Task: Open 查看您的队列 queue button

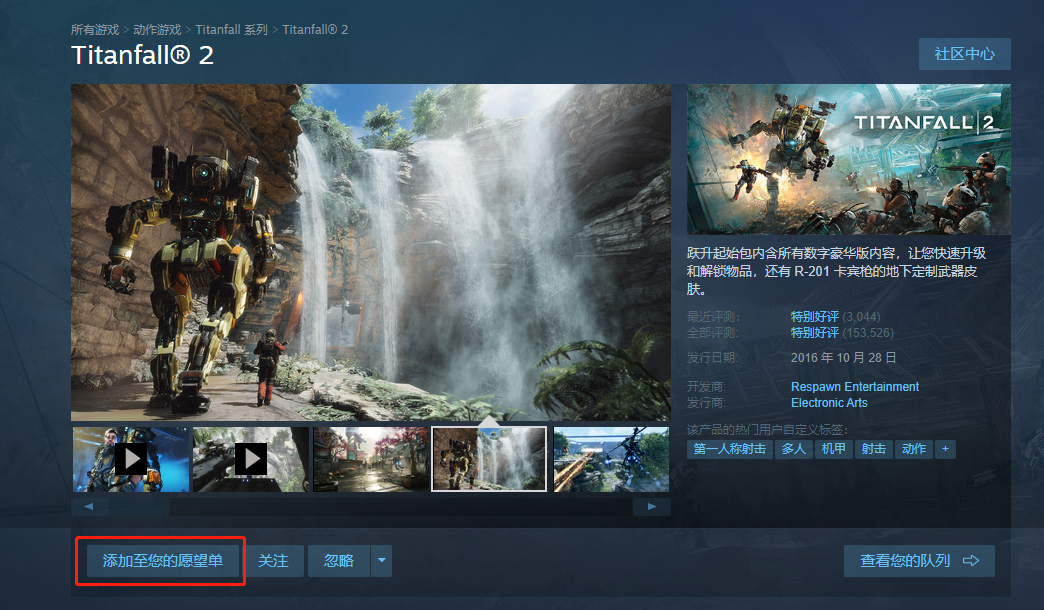Action: tap(919, 561)
